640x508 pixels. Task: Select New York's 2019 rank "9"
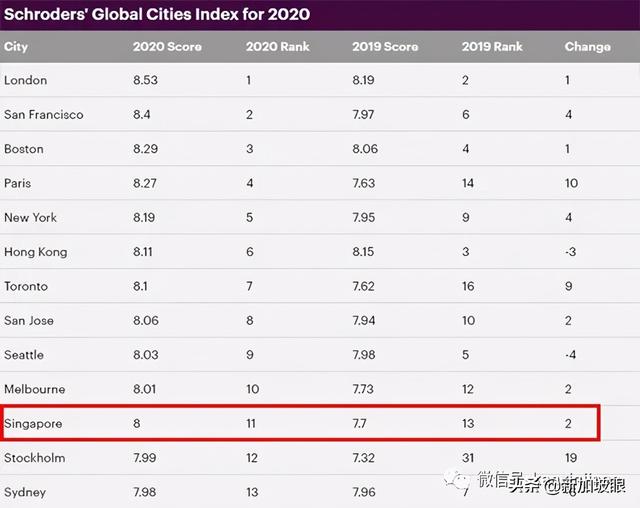click(466, 217)
